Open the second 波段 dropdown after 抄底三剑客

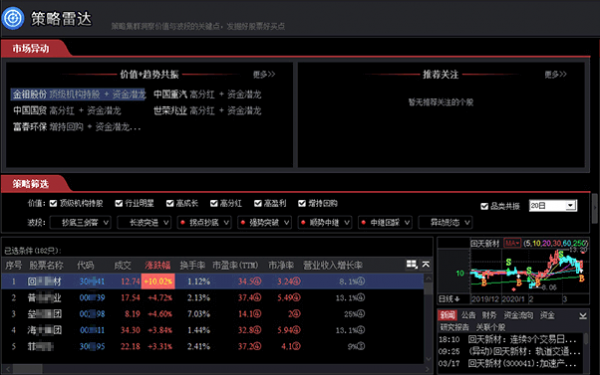coord(144,222)
